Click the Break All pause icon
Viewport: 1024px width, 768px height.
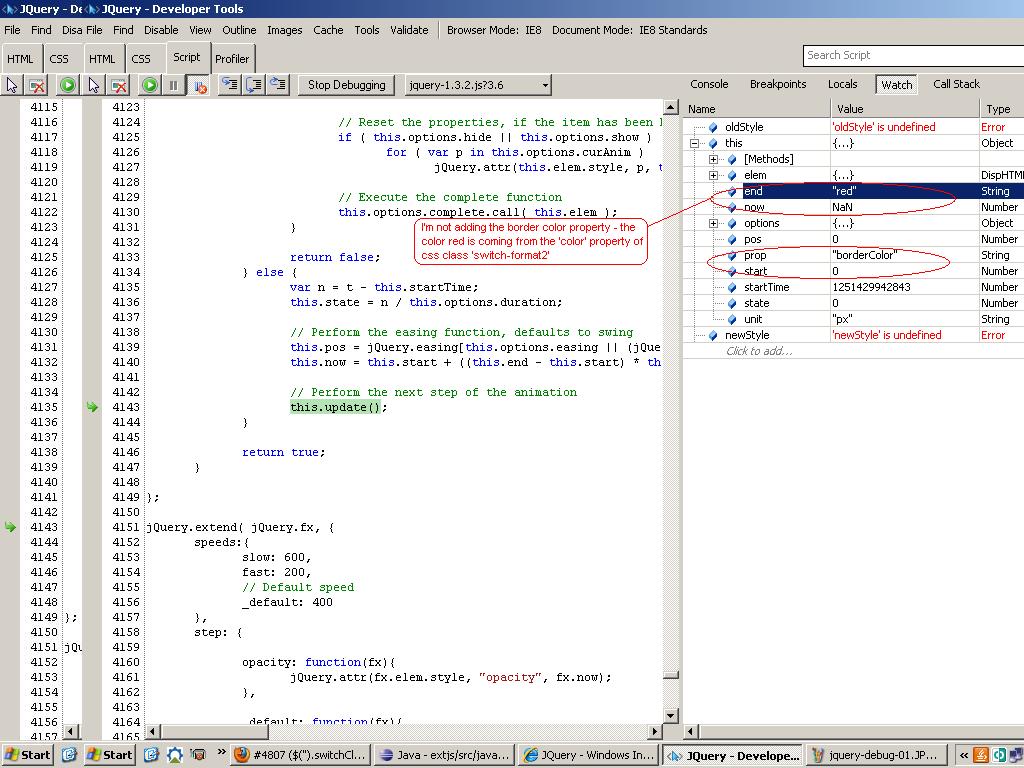point(173,85)
